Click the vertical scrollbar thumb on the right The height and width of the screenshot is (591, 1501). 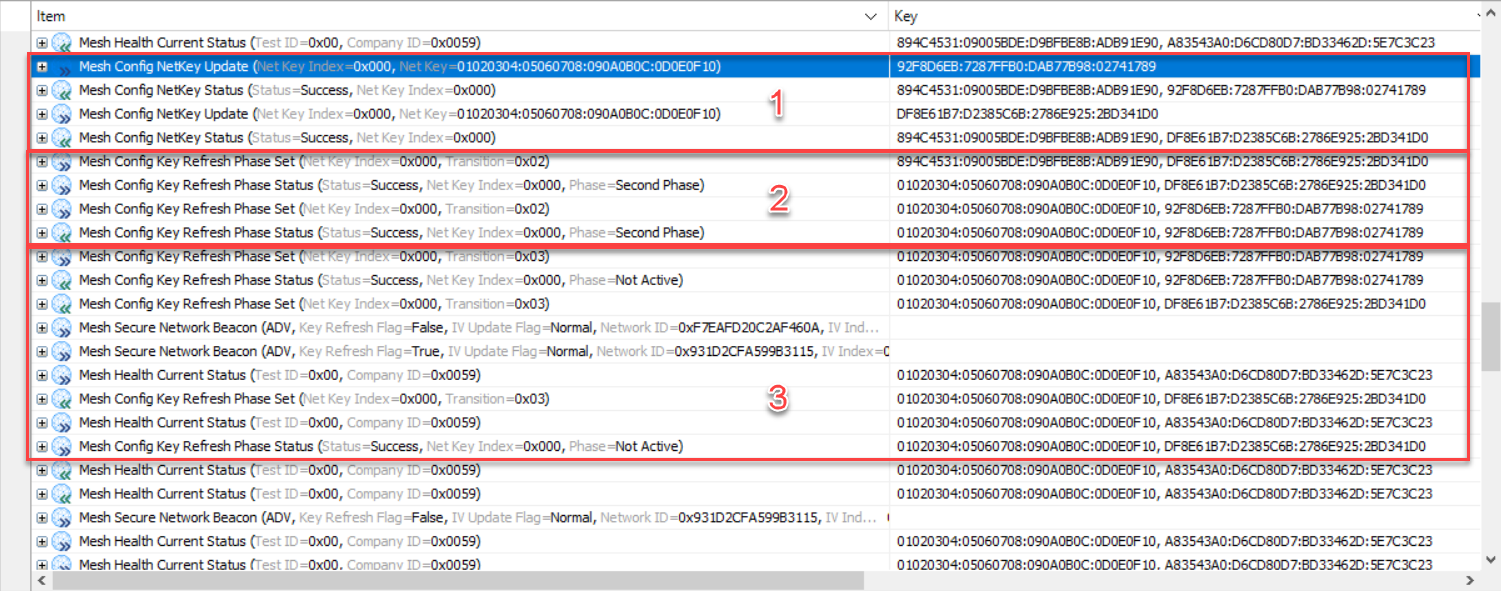[x=1491, y=330]
